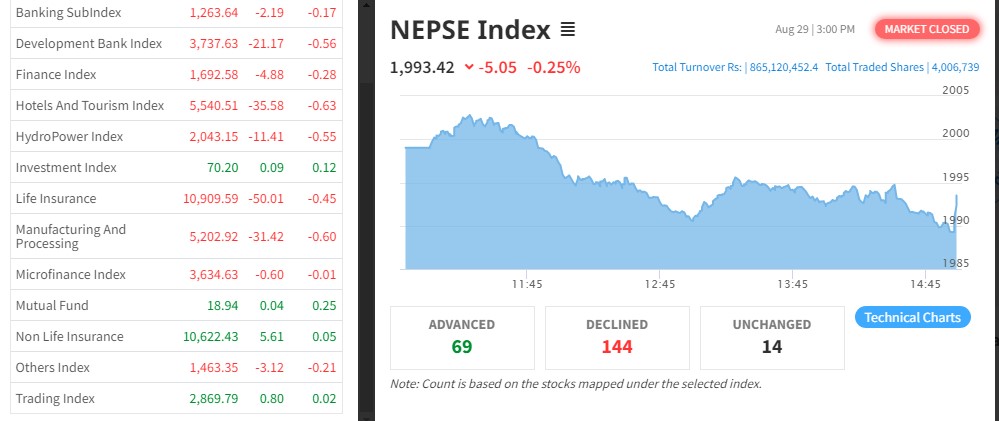The width and height of the screenshot is (999, 421).
Task: Select the Declined stocks count box
Action: pos(617,336)
